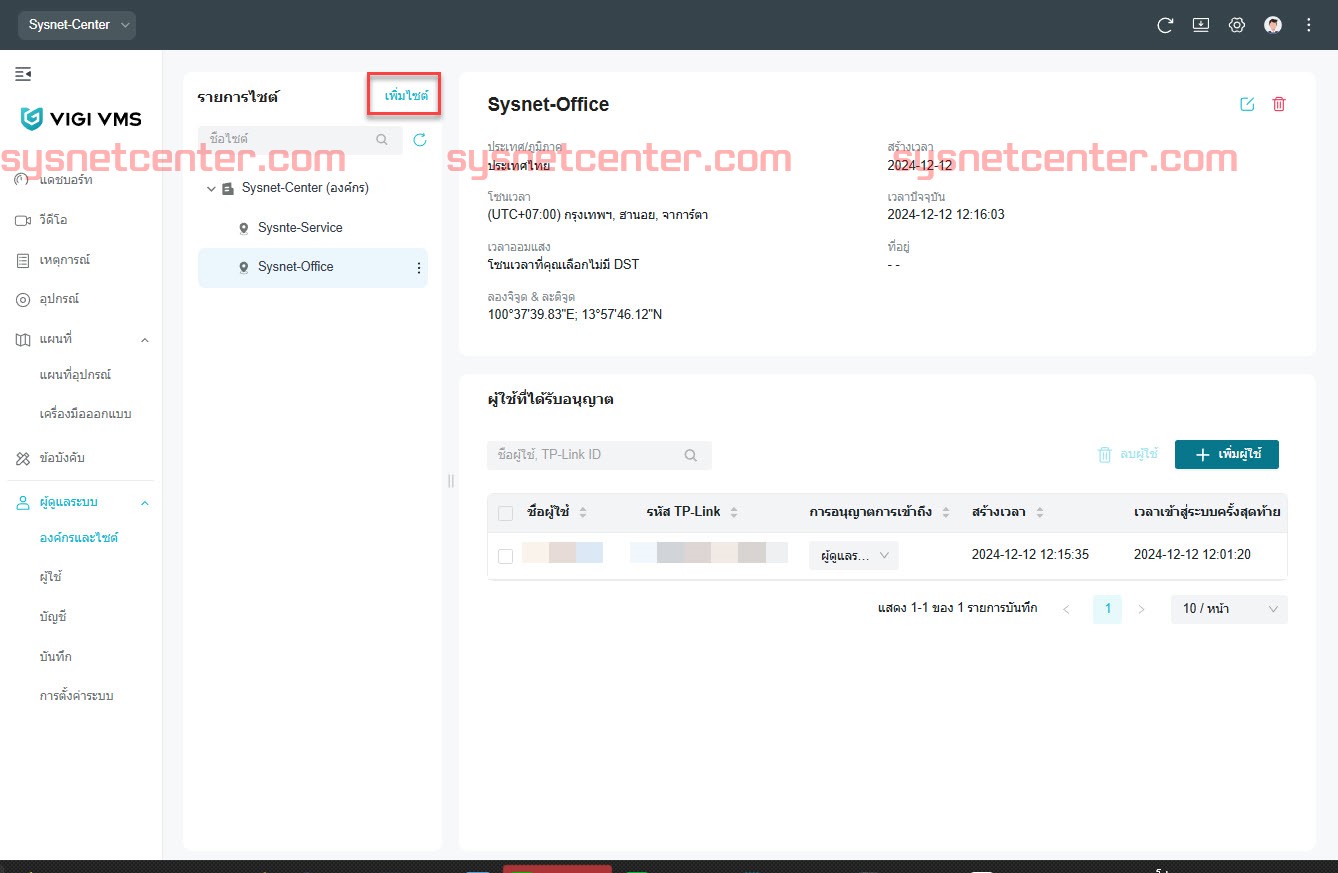Sort by สร้างเวลา column
The image size is (1338, 873).
(x=1039, y=512)
